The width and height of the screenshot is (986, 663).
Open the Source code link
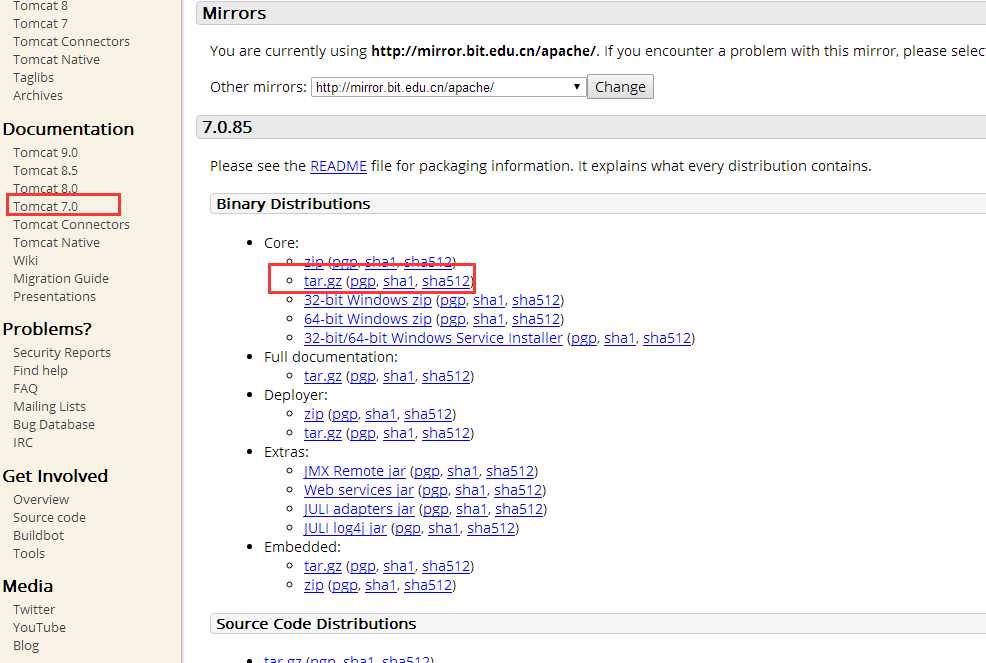pyautogui.click(x=49, y=518)
